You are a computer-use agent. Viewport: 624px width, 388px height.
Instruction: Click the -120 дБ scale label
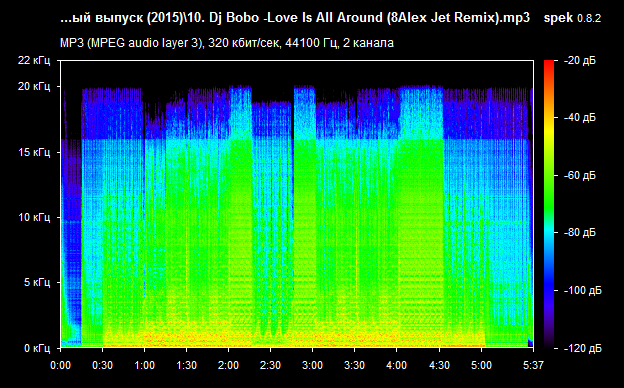pos(583,348)
